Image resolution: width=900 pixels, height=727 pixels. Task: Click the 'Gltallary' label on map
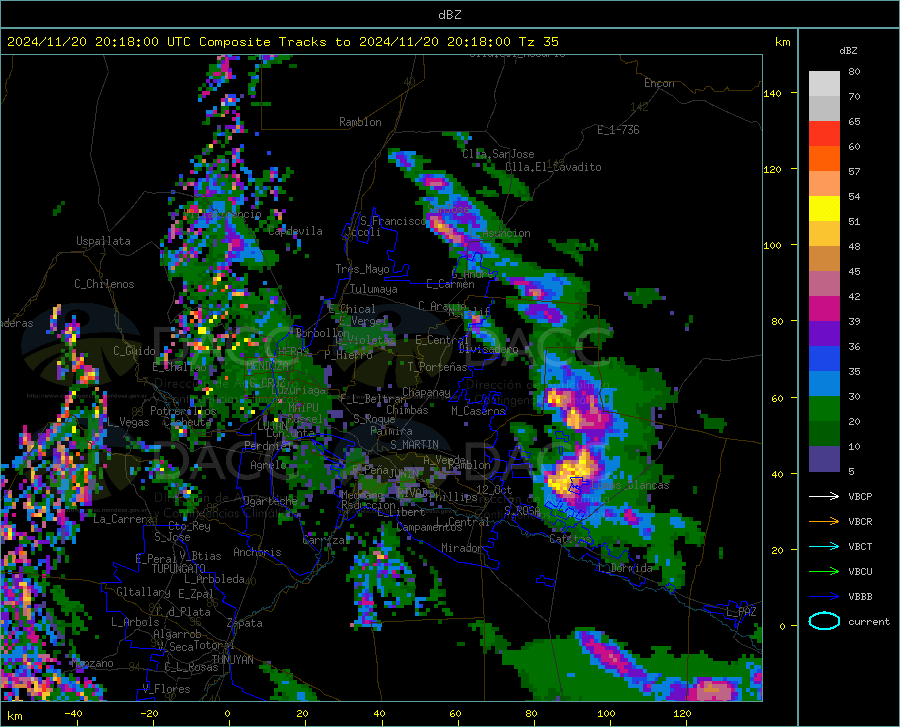tap(143, 592)
